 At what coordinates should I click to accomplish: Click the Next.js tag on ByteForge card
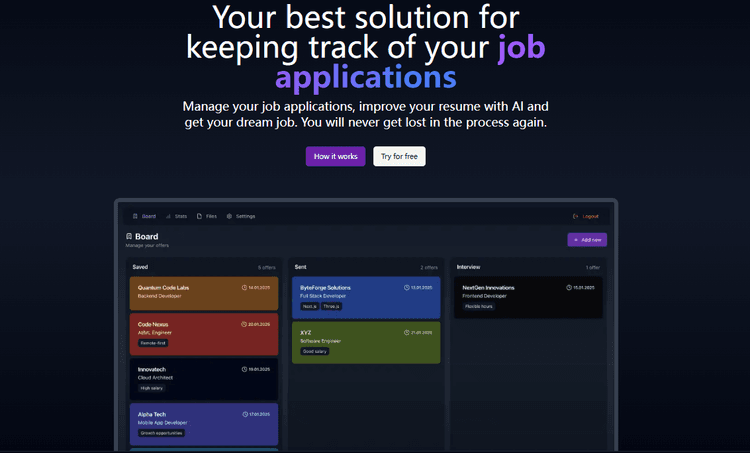[309, 306]
